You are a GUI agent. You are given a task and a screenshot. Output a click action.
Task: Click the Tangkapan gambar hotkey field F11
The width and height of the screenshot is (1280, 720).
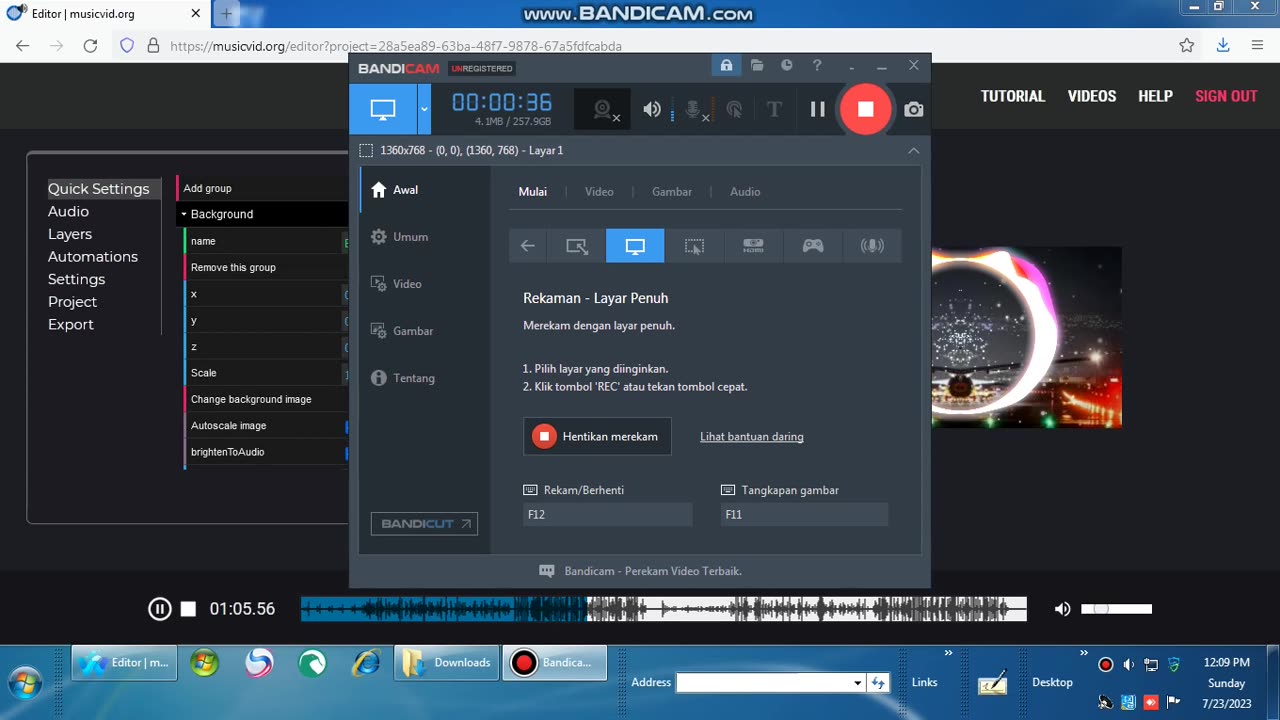pyautogui.click(x=804, y=514)
